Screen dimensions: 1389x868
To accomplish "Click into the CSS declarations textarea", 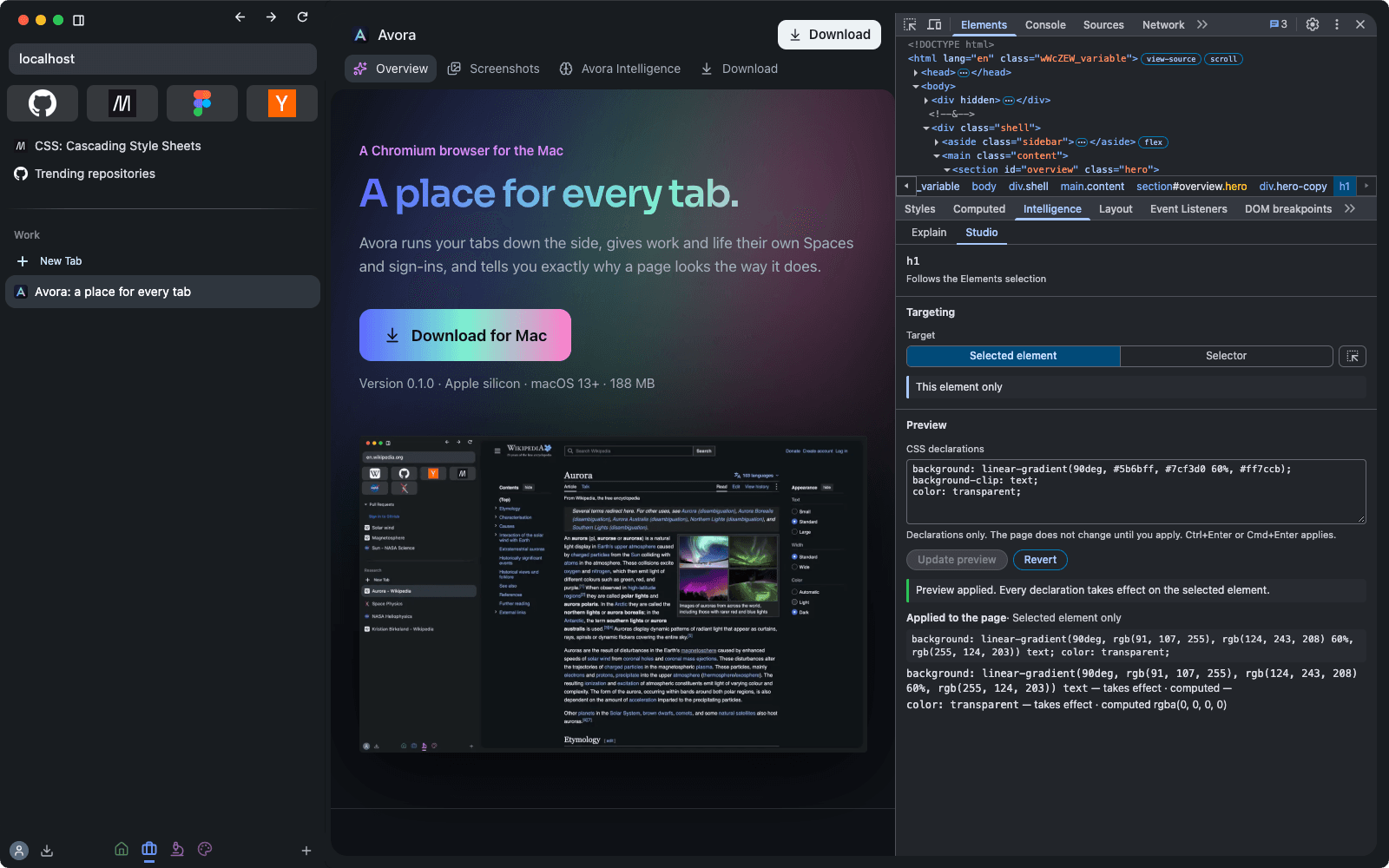I will pos(1136,491).
